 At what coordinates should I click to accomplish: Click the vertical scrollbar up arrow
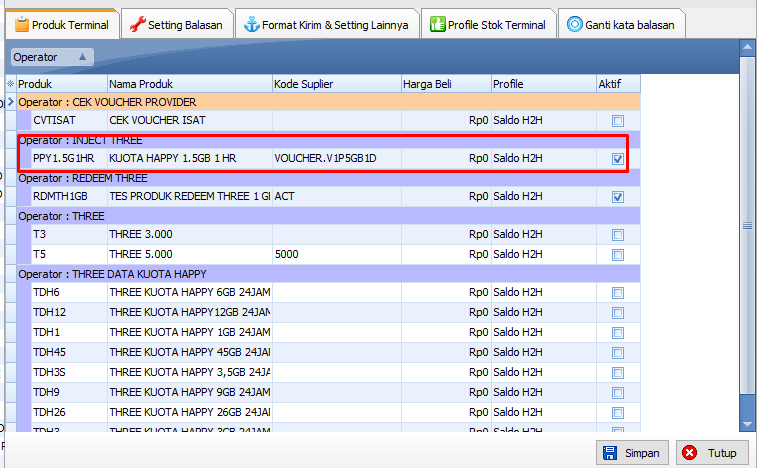click(747, 47)
